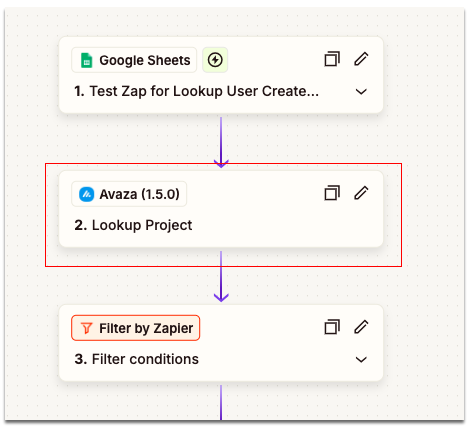This screenshot has height=433, width=472.
Task: Expand the Filter conditions chevron
Action: [361, 359]
